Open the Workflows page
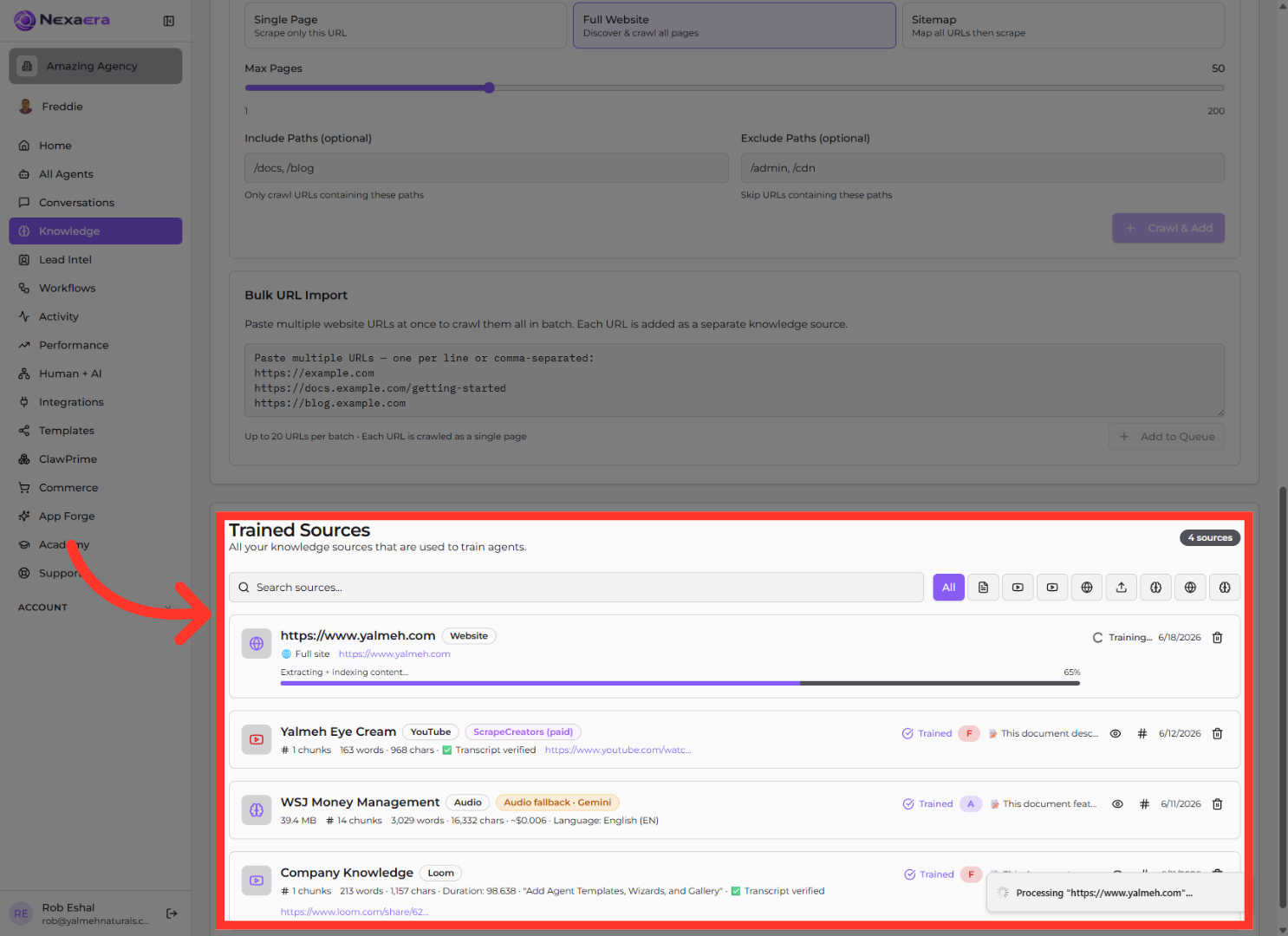The width and height of the screenshot is (1288, 936). pos(95,289)
